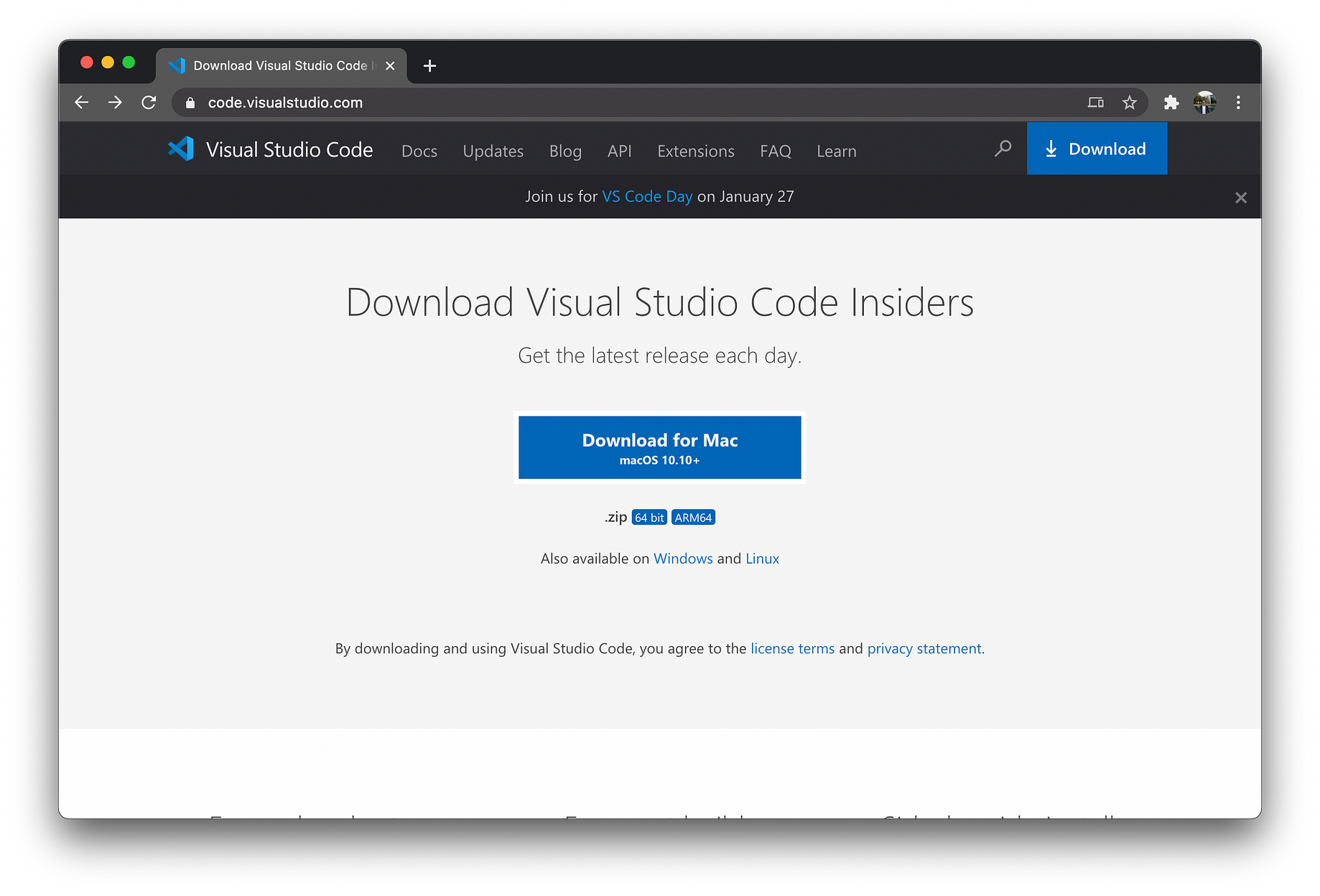This screenshot has height=896, width=1320.
Task: Close the Download Visual Studio Code tab
Action: [390, 66]
